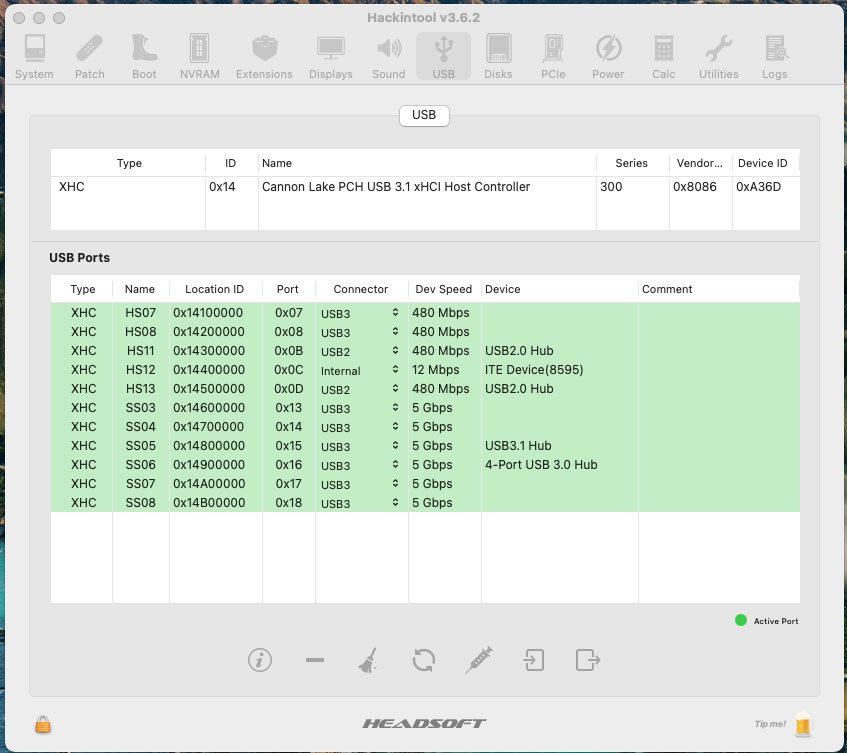Open the Utilities toolbar section
The height and width of the screenshot is (753, 847).
[718, 56]
